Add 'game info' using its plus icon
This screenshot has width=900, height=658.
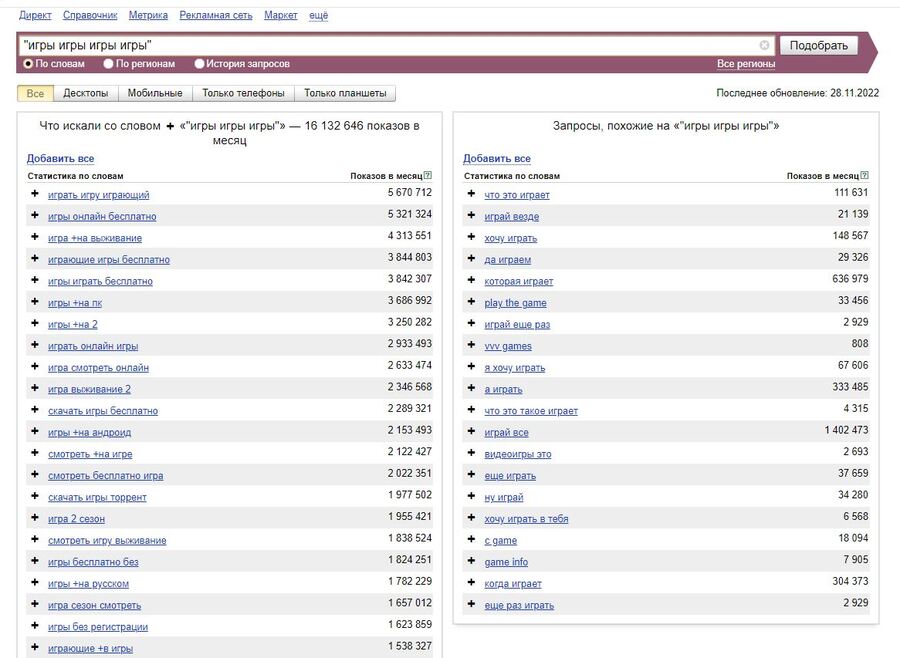click(x=471, y=560)
